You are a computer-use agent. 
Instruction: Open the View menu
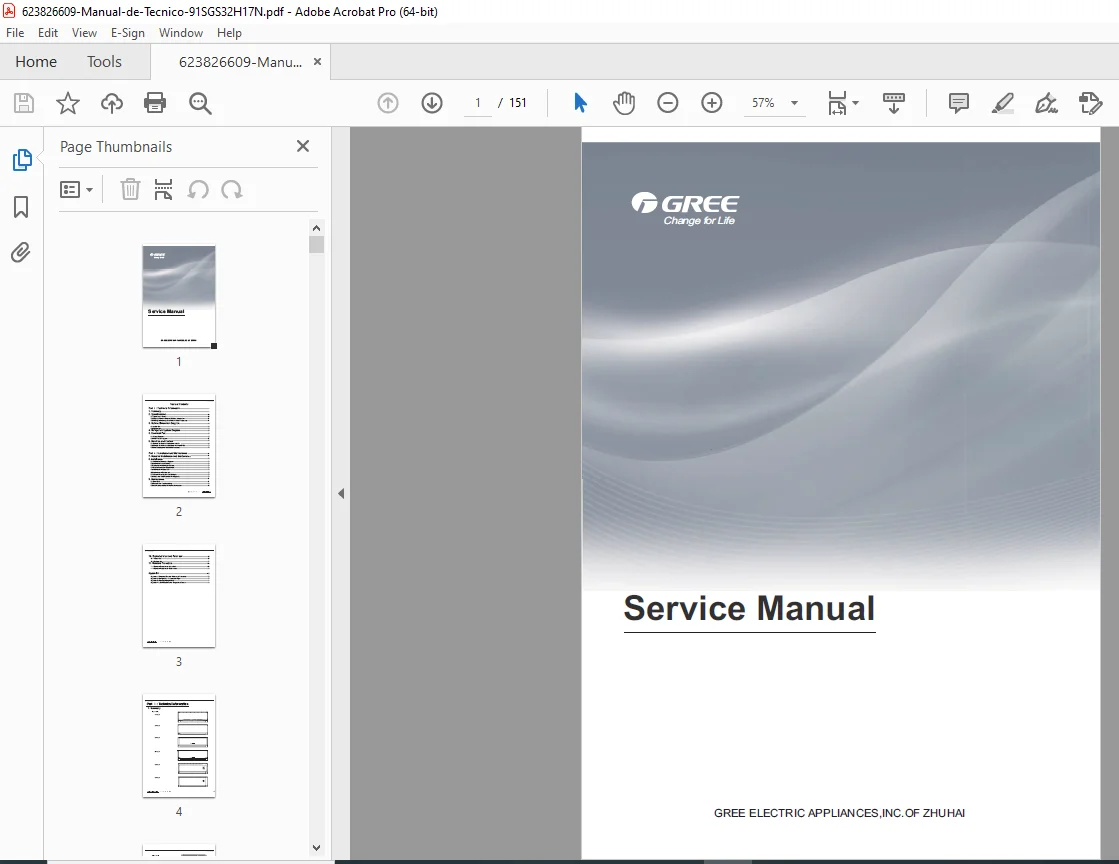click(84, 33)
